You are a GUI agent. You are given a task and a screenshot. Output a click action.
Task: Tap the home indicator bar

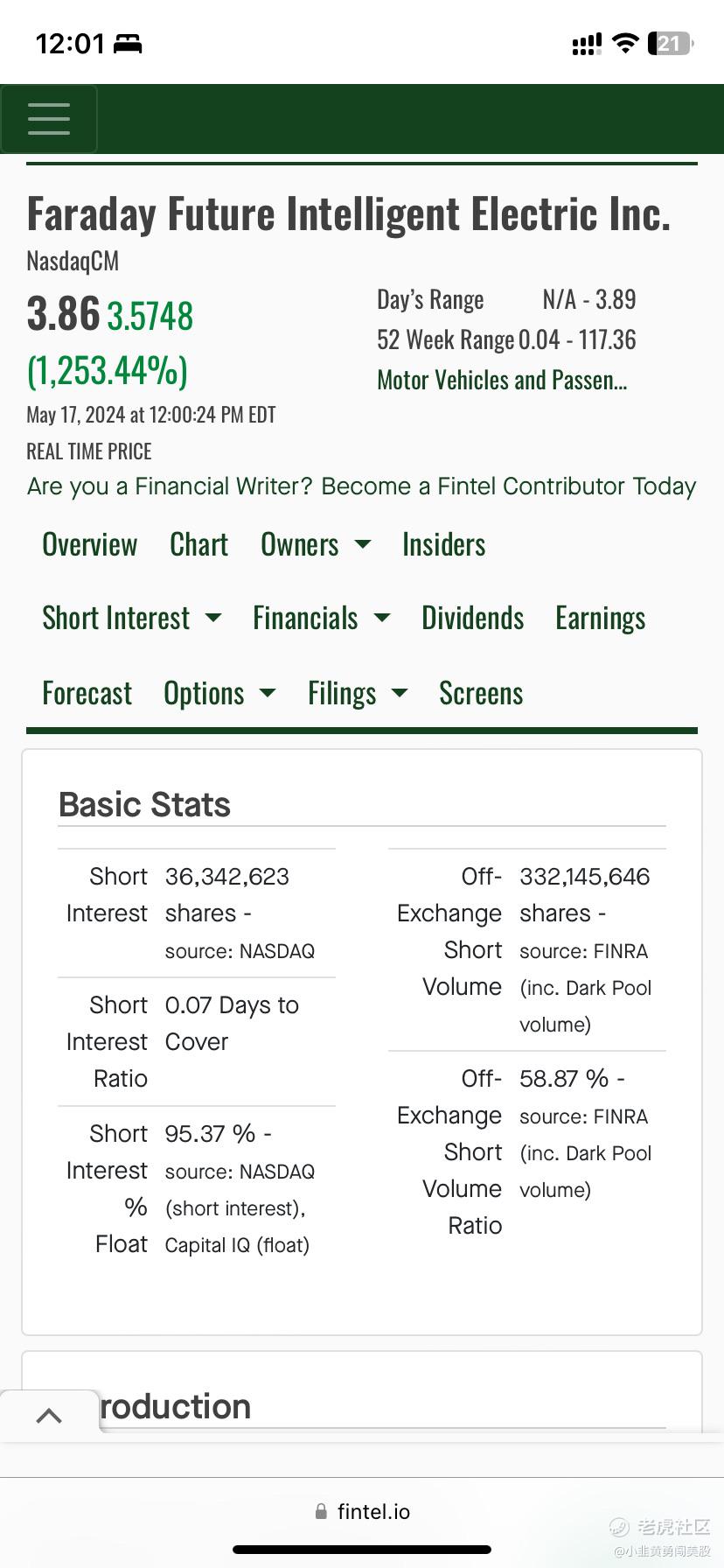coord(362,1550)
